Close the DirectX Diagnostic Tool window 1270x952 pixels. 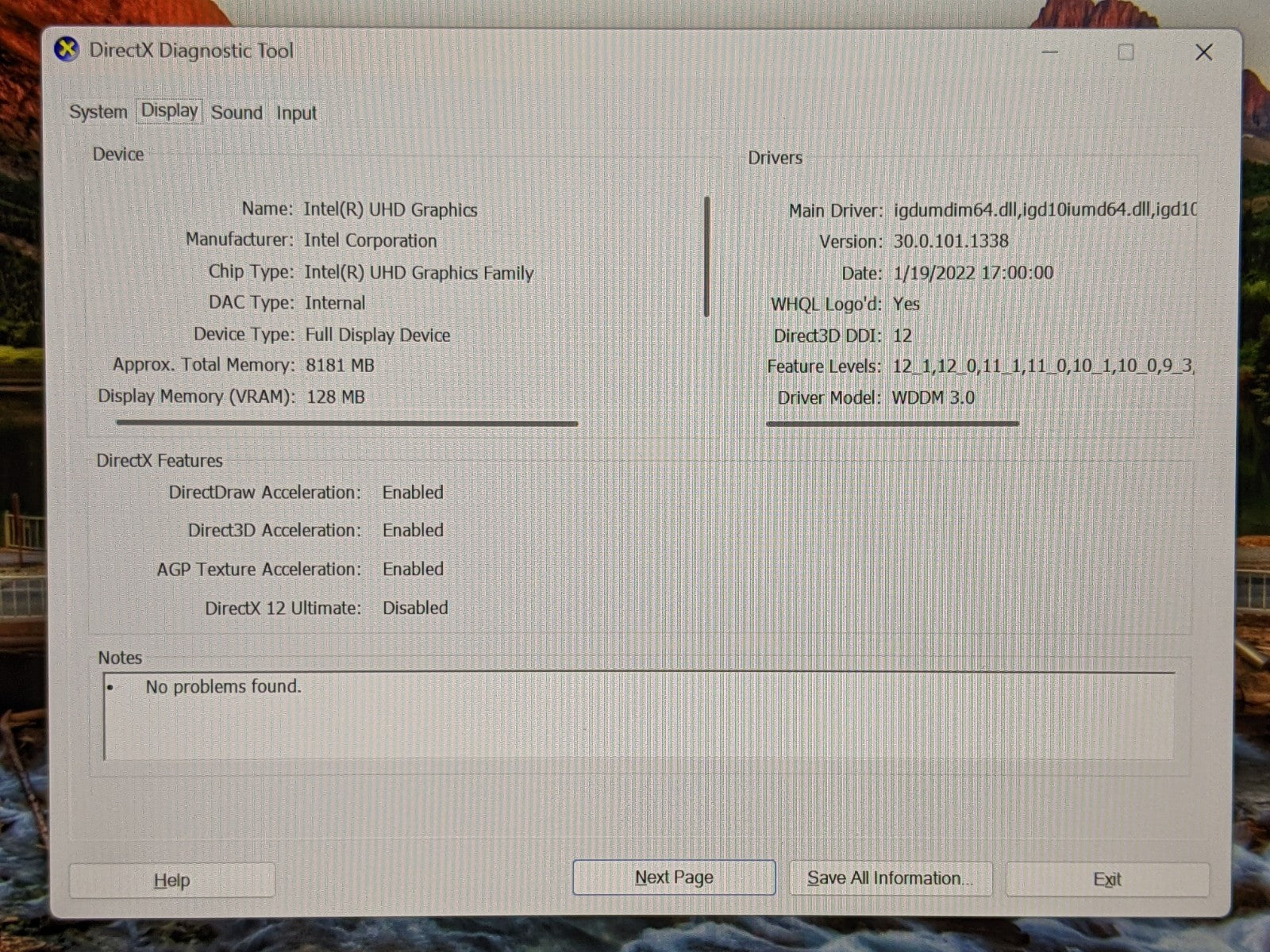click(1203, 52)
